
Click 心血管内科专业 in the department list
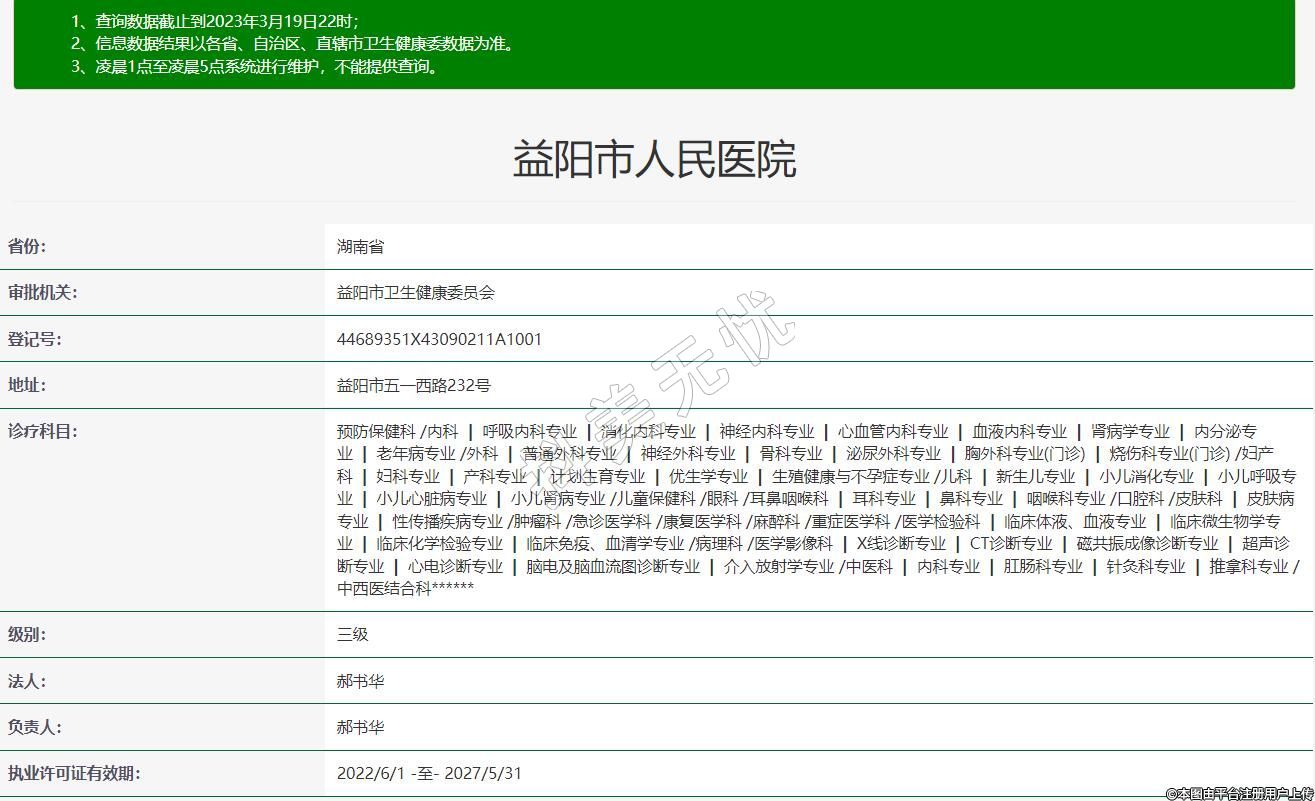(893, 431)
